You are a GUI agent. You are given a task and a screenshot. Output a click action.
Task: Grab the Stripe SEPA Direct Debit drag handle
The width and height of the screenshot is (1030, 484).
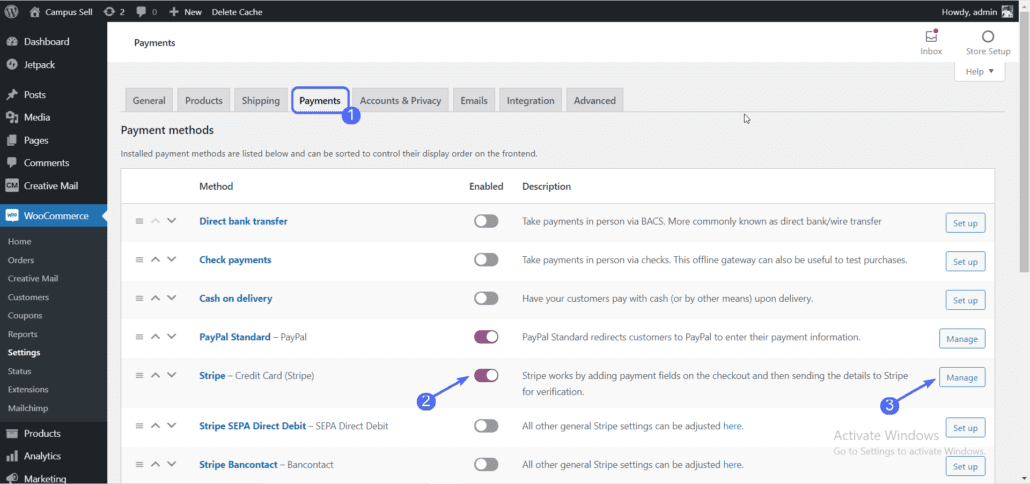pos(139,426)
